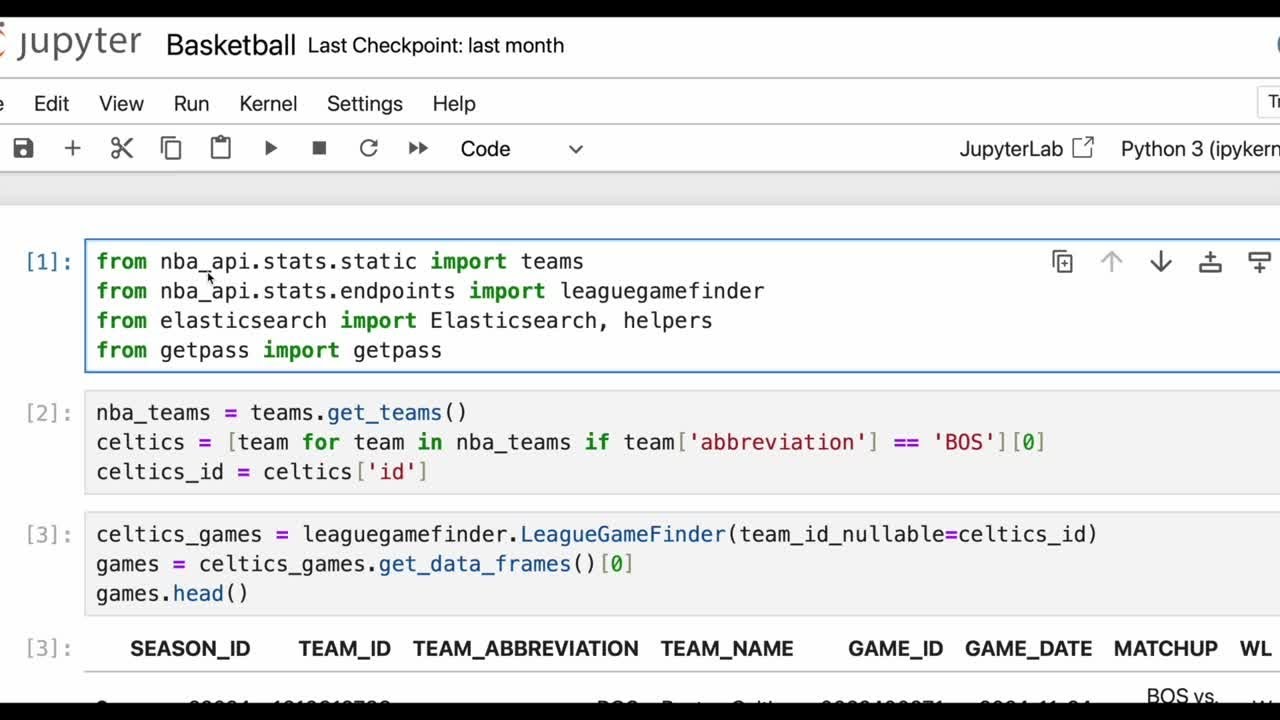
Task: Select the [1]: input prompt
Action: (48, 262)
